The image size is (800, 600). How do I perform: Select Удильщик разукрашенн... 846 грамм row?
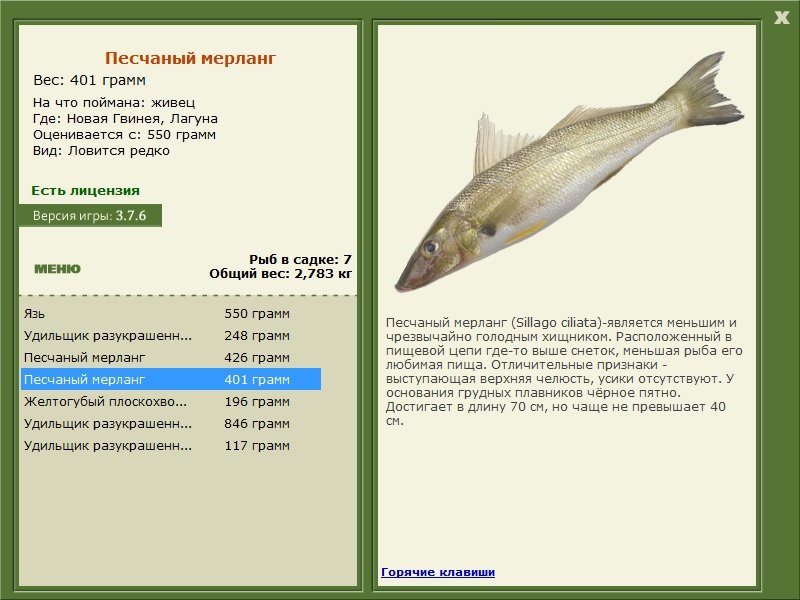click(x=171, y=423)
